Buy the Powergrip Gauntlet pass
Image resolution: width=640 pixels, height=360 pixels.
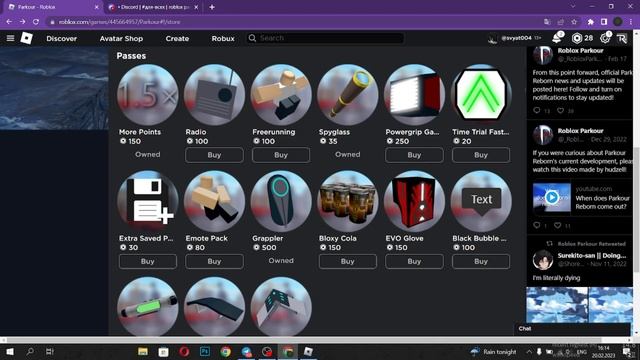pos(414,155)
